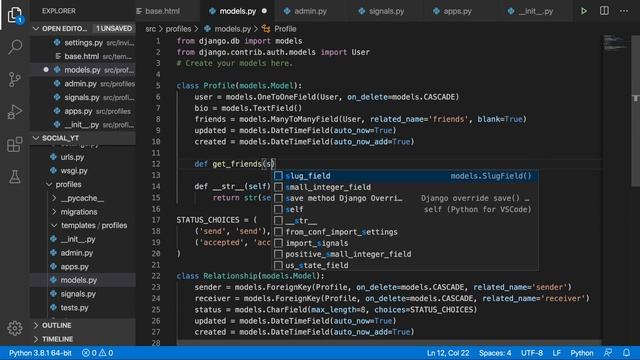The image size is (640, 360).
Task: Open the Testing flask view
Action: (15, 177)
